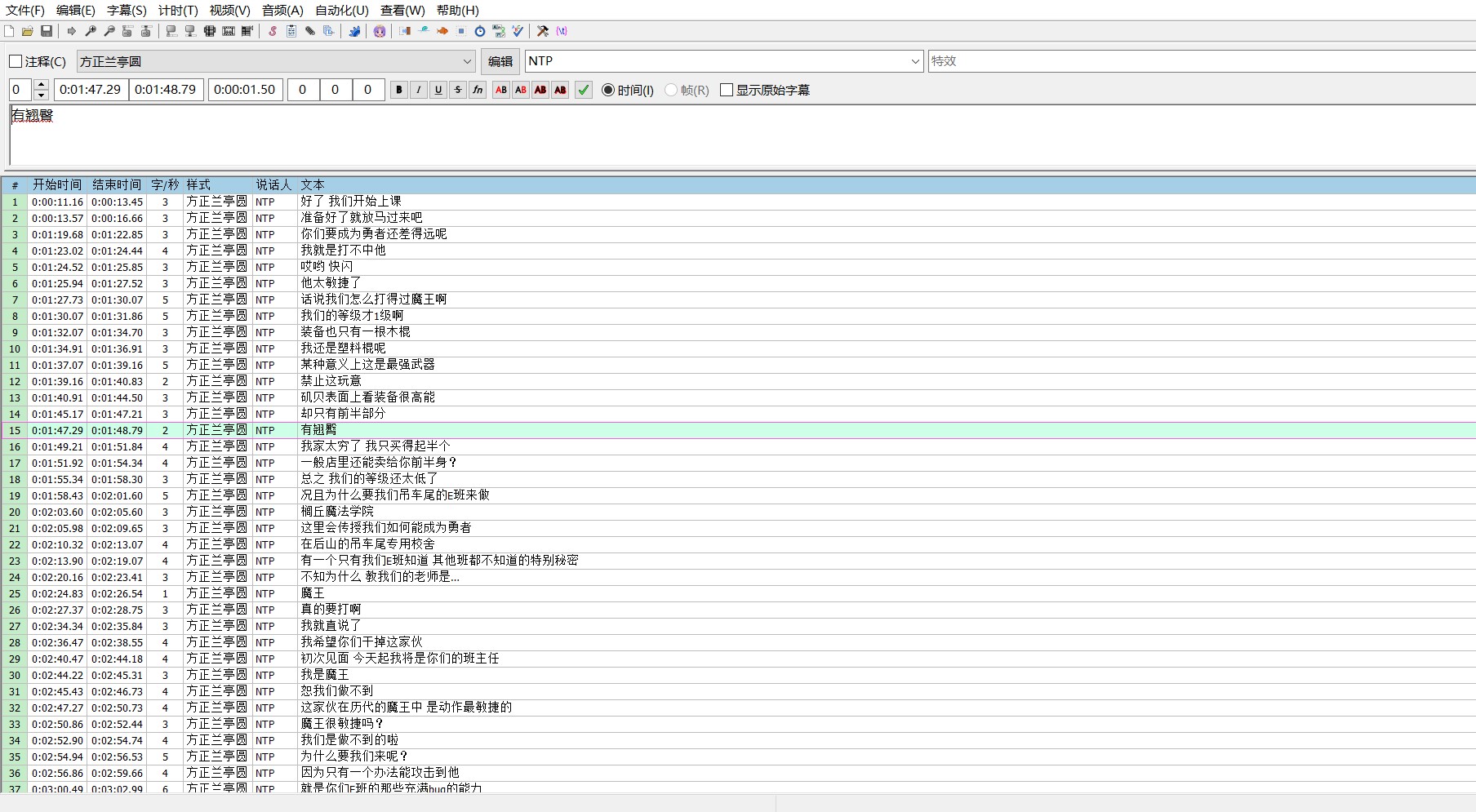Image resolution: width=1476 pixels, height=812 pixels.
Task: Open the 音频(A) menu
Action: tap(282, 11)
